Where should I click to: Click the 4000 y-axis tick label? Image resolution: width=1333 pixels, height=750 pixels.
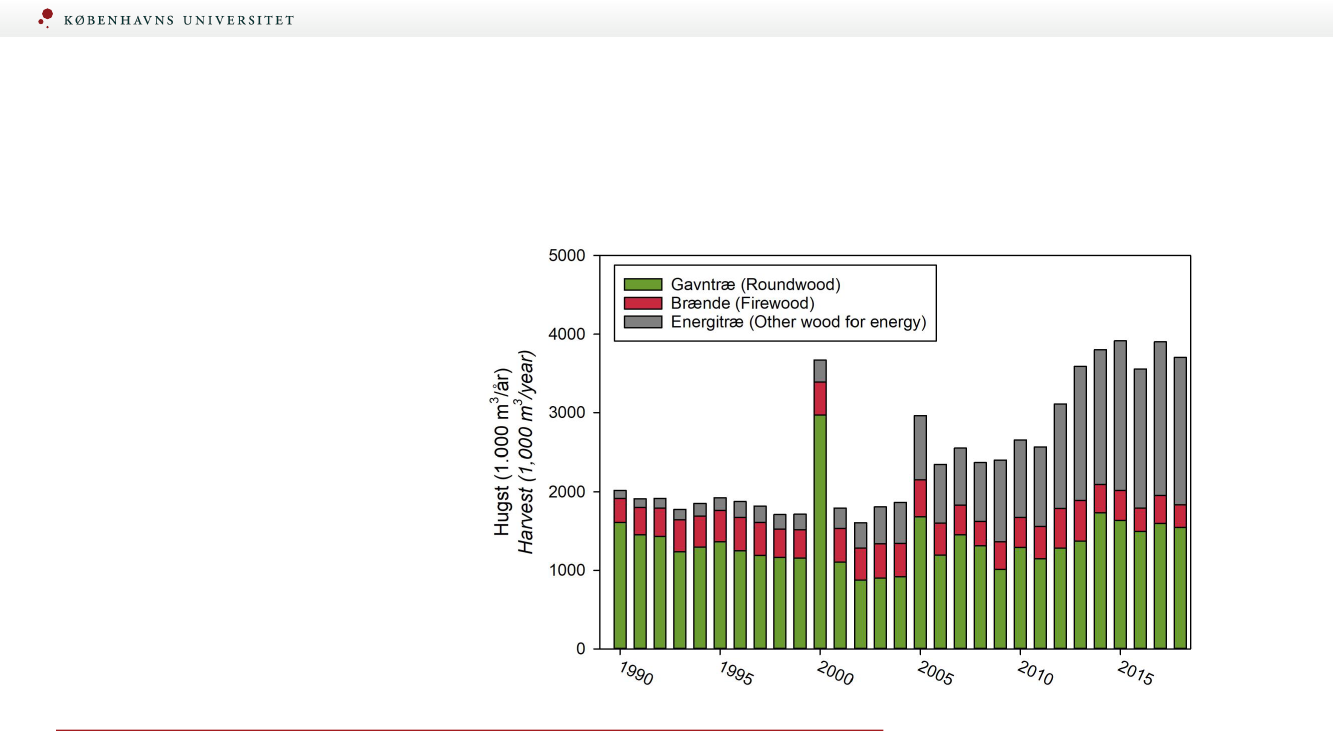click(x=566, y=334)
